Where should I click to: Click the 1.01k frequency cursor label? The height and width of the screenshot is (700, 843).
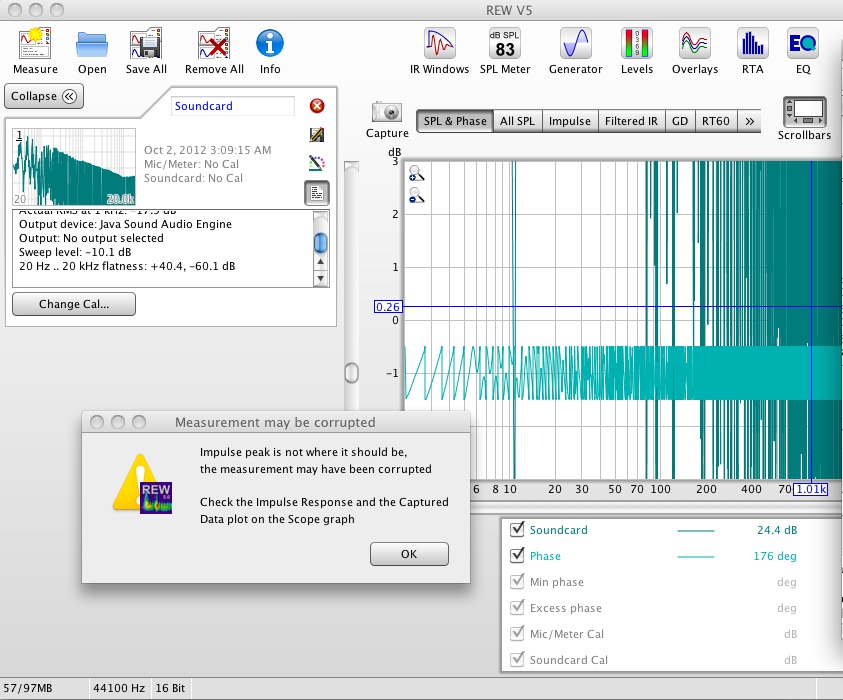coord(811,489)
